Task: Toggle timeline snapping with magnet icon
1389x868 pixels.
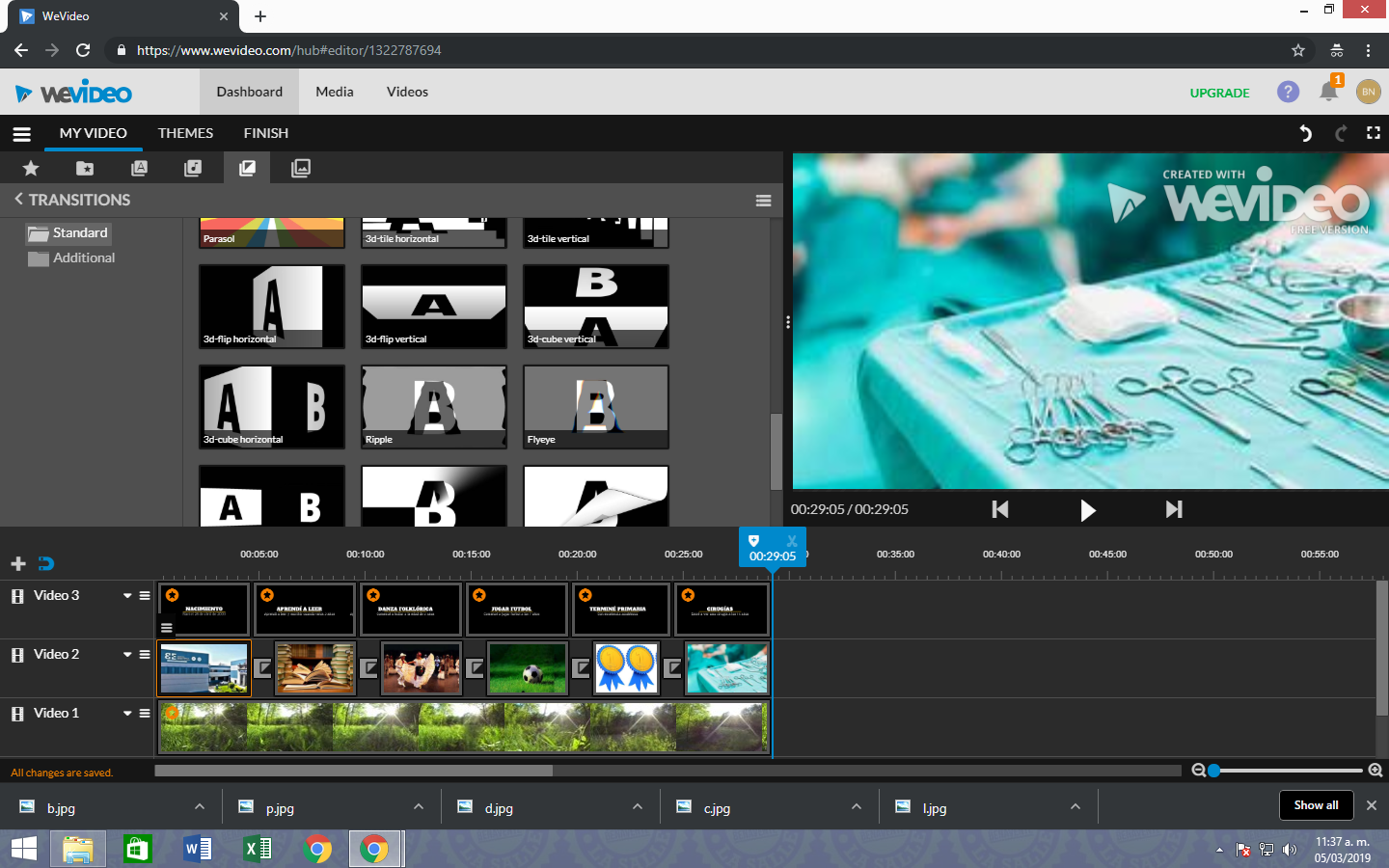Action: 46,563
